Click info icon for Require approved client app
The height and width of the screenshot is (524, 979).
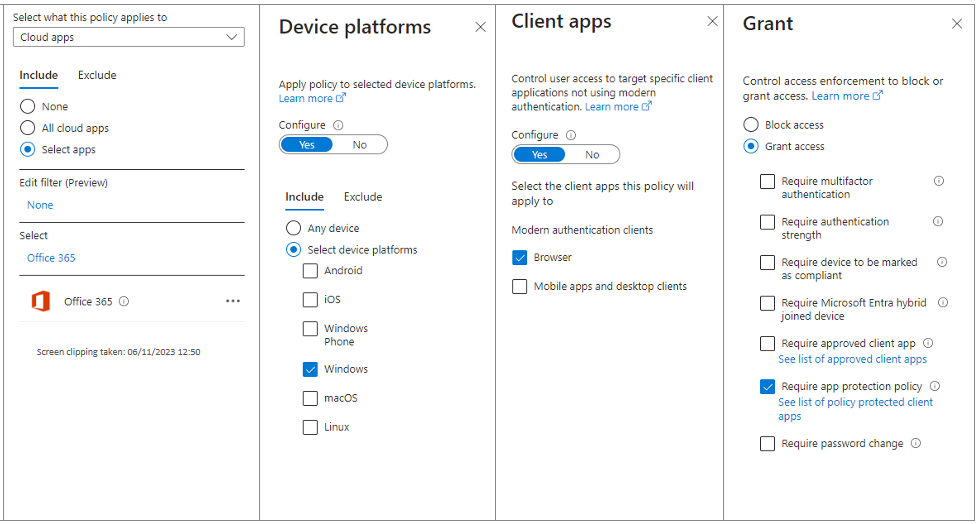click(928, 343)
